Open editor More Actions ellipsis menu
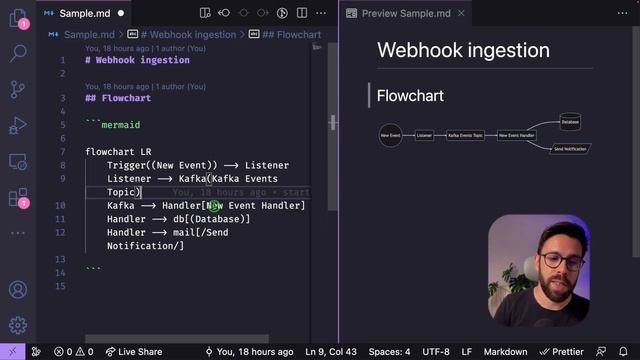This screenshot has width=640, height=360. pos(321,13)
